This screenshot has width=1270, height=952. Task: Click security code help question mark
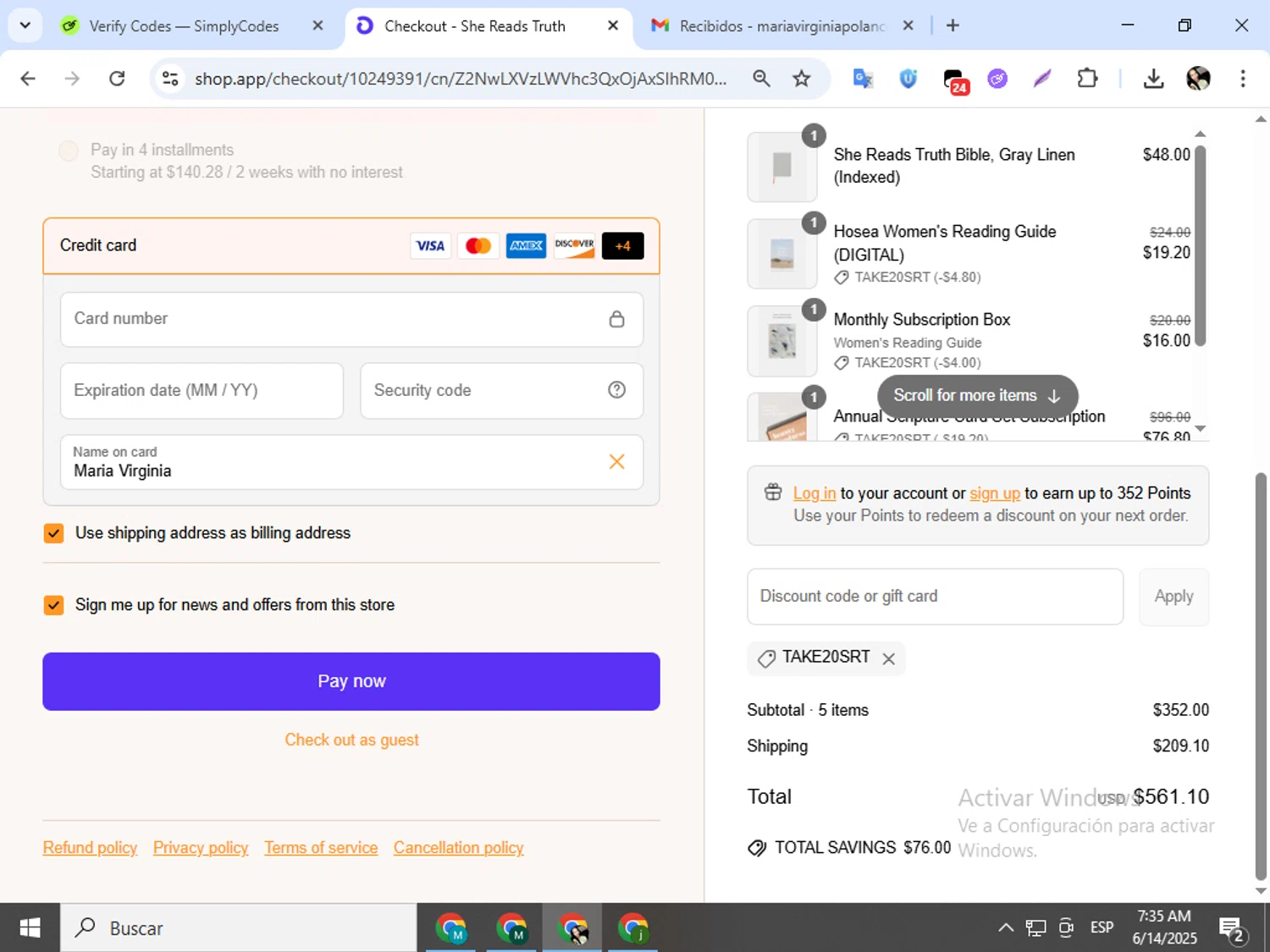[x=616, y=390]
